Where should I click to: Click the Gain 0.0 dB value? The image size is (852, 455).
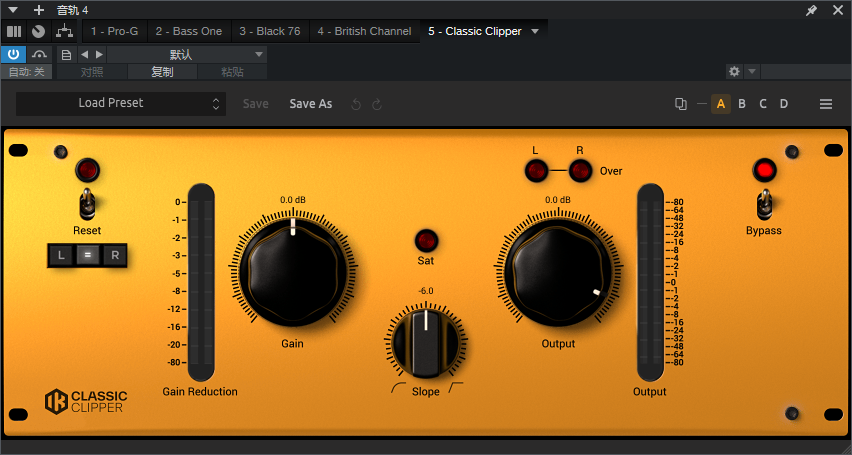[293, 200]
